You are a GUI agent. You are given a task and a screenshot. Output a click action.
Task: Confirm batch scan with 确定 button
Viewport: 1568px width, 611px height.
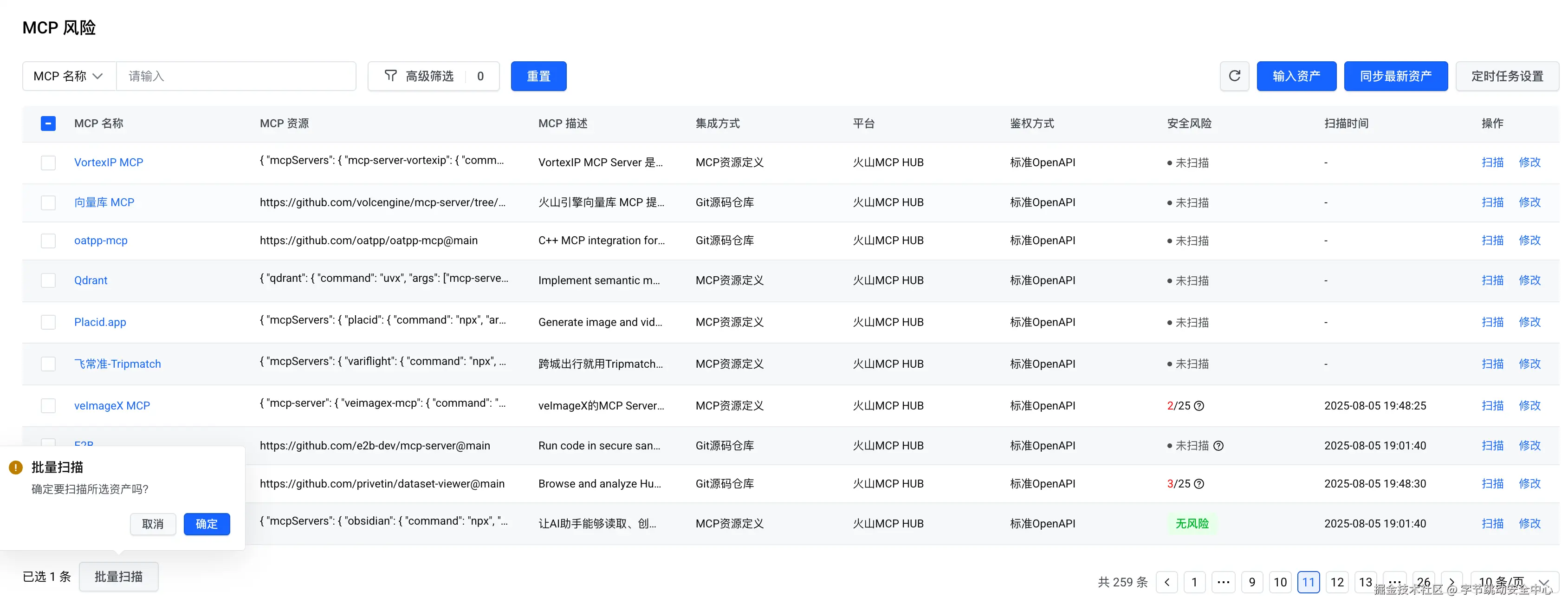(207, 524)
